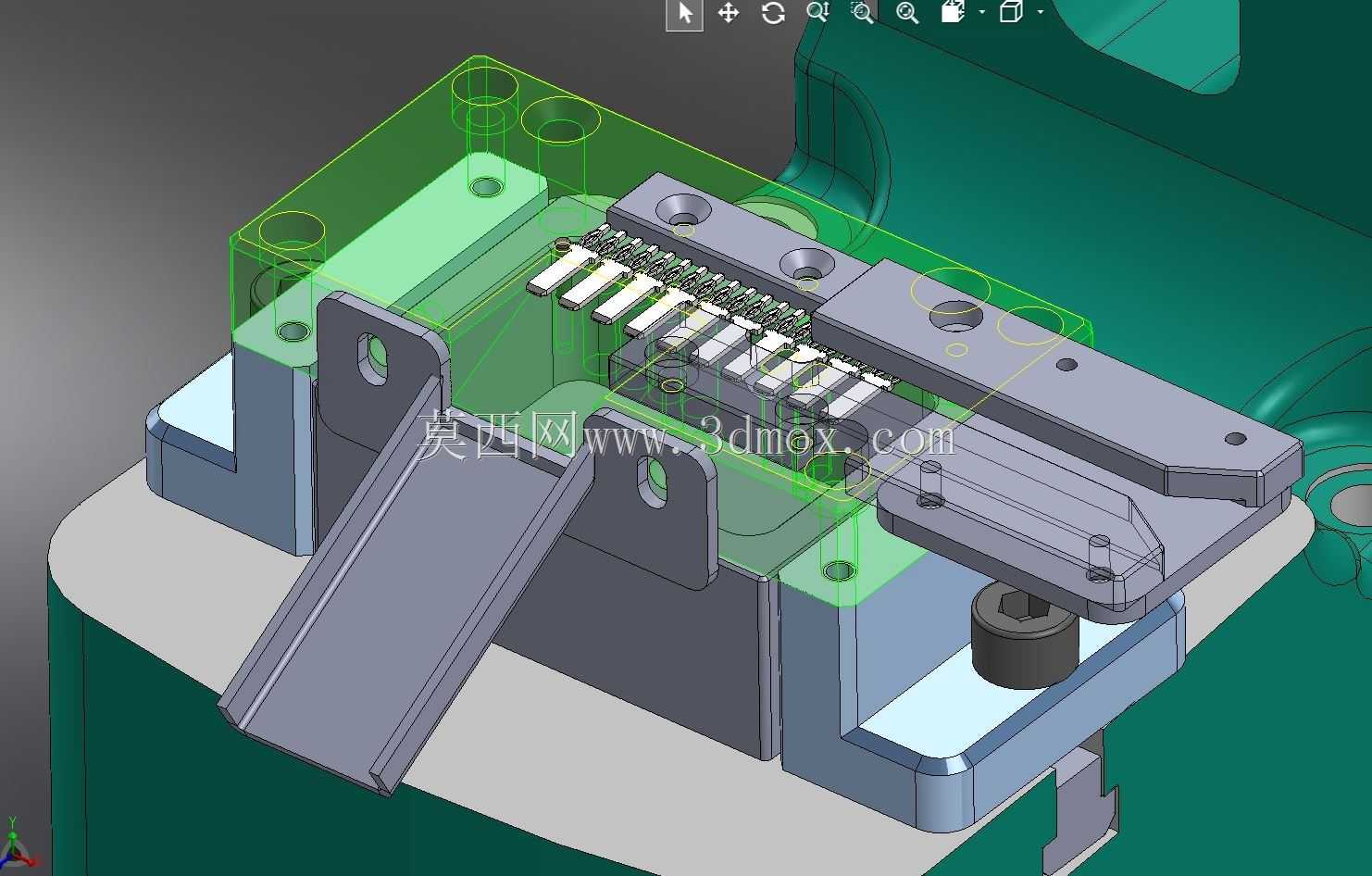Open the view orientation cube icon
Image resolution: width=1372 pixels, height=876 pixels.
tap(953, 12)
